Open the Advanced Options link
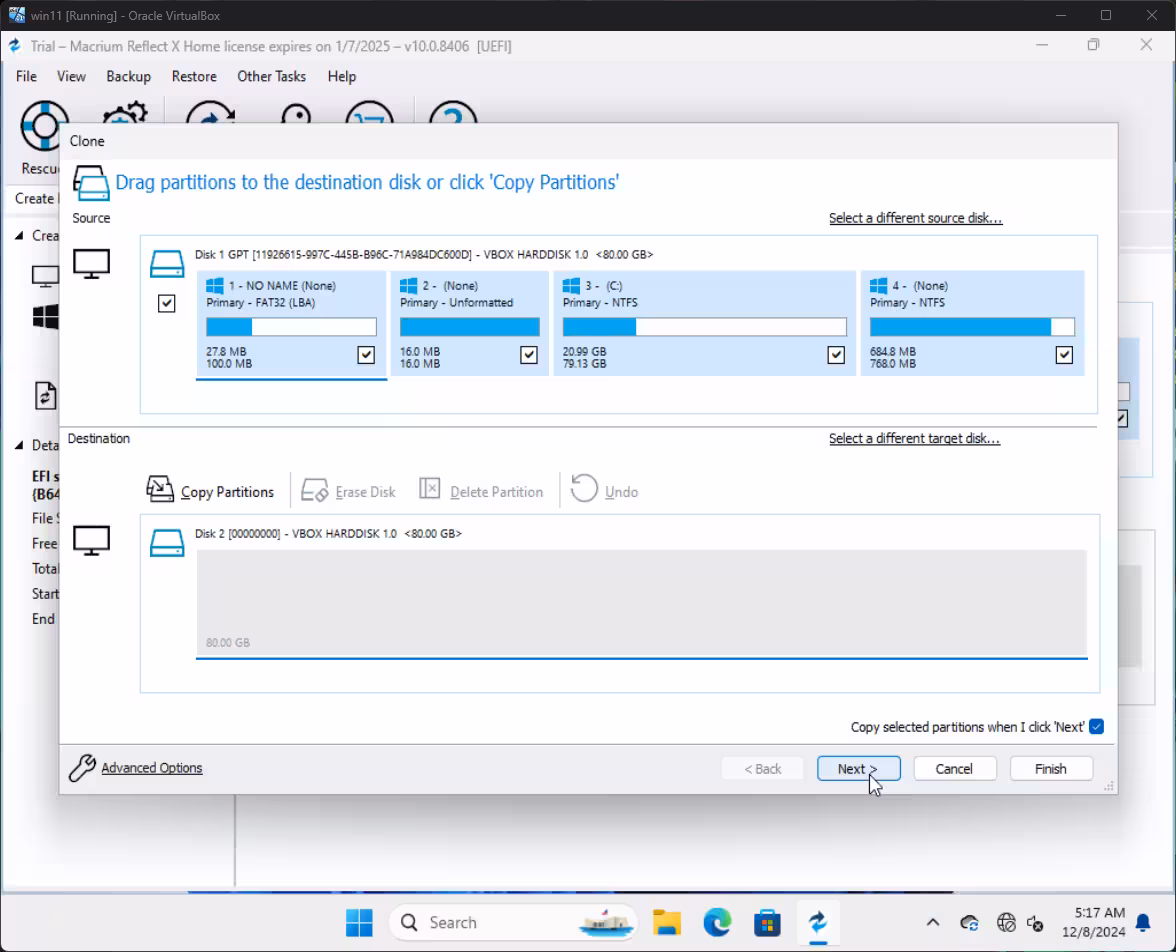This screenshot has width=1176, height=952. pos(152,768)
